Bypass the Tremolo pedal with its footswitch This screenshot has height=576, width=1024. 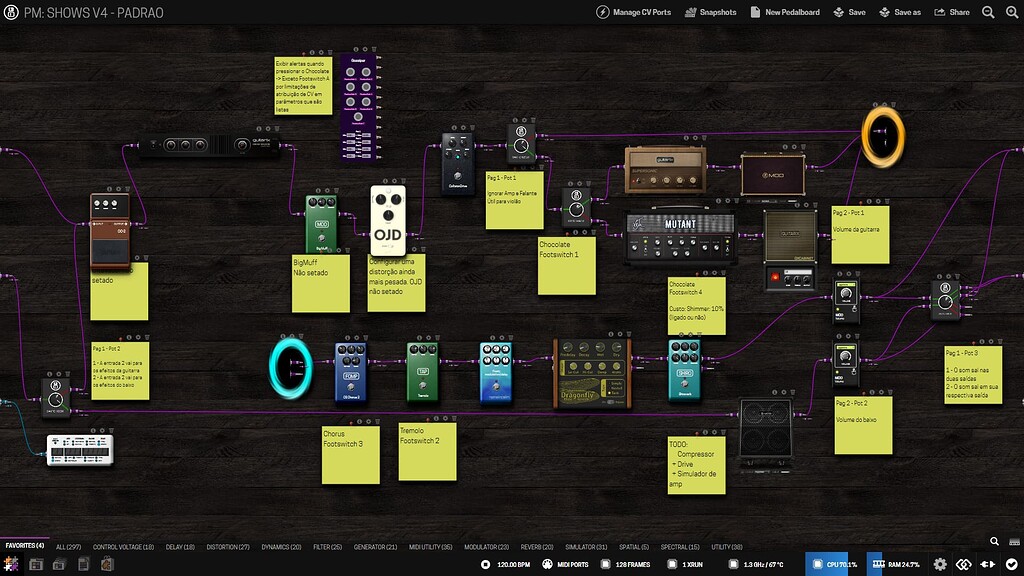pos(422,386)
